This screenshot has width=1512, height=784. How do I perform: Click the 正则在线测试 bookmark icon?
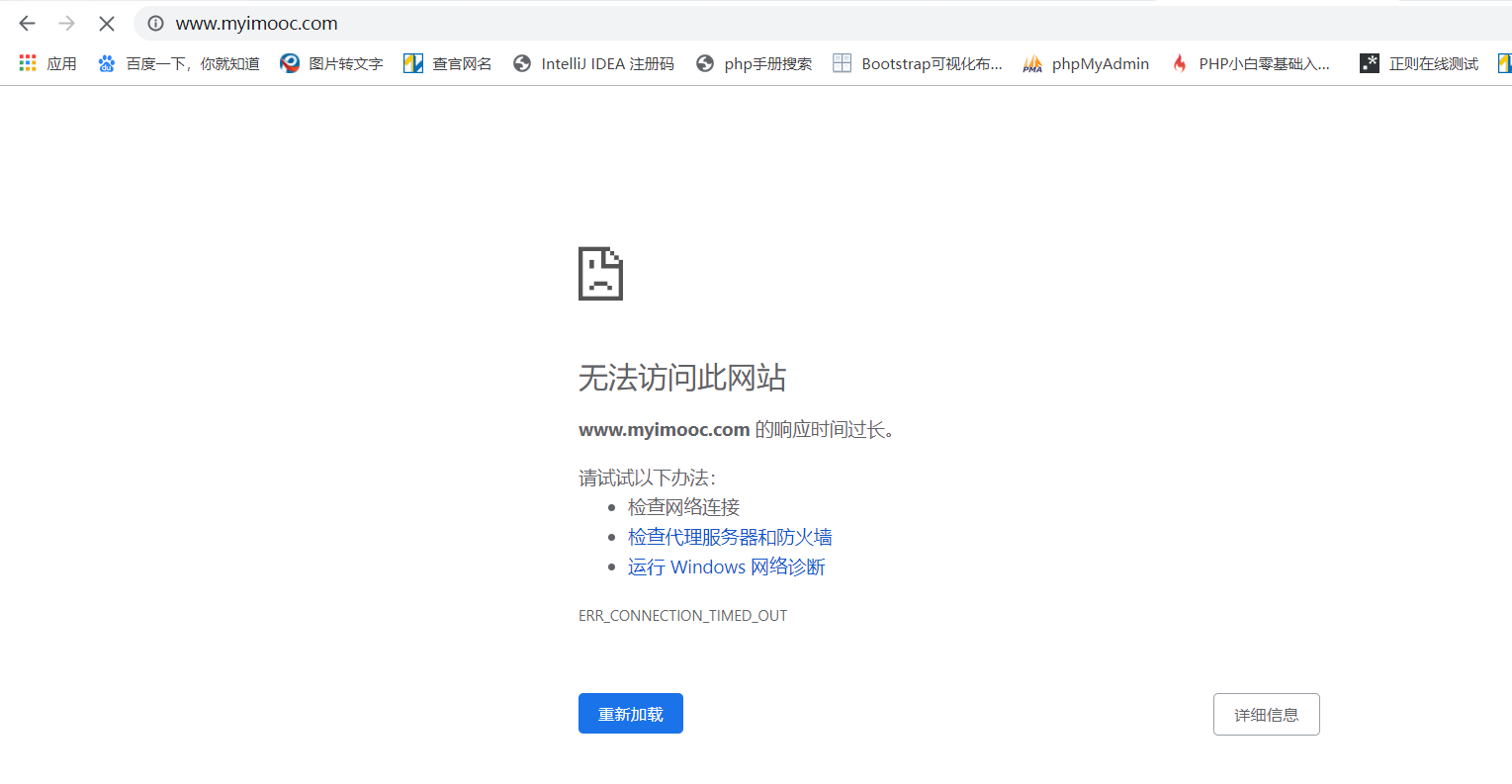[x=1370, y=63]
